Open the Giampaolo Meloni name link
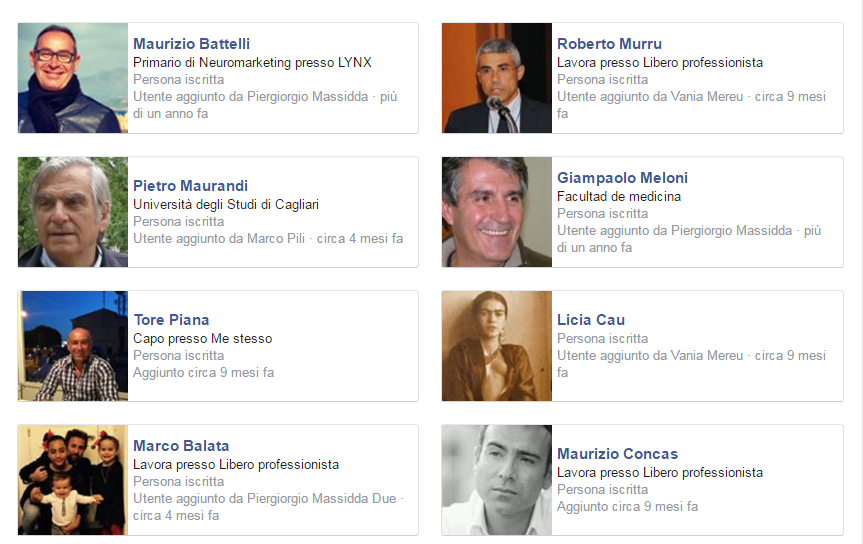This screenshot has height=544, width=863. tap(622, 178)
